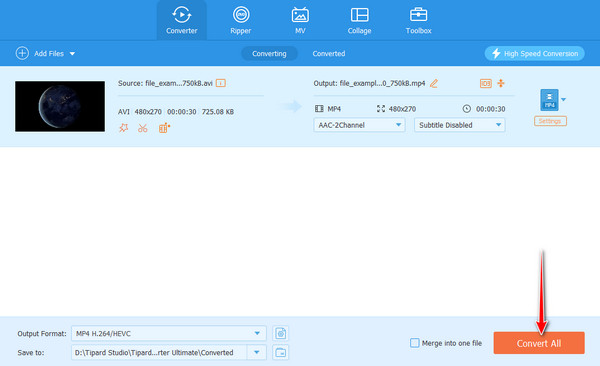
Task: Click the orange compress icon next to ID3
Action: (x=501, y=83)
